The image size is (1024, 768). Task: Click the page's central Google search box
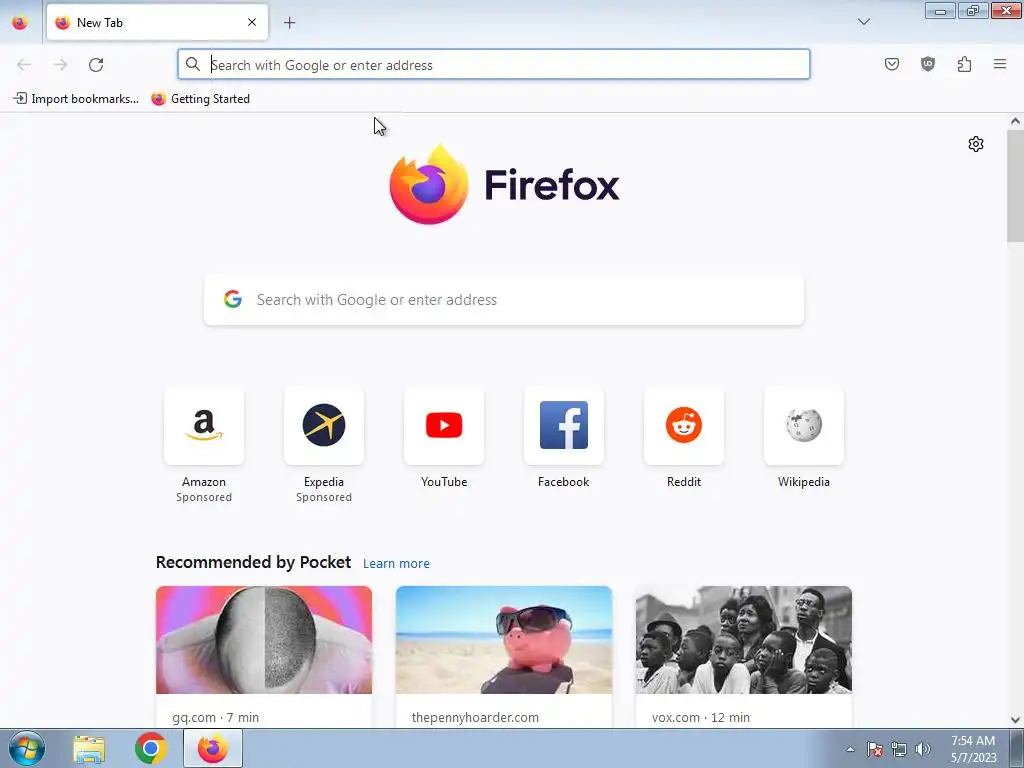pyautogui.click(x=504, y=300)
